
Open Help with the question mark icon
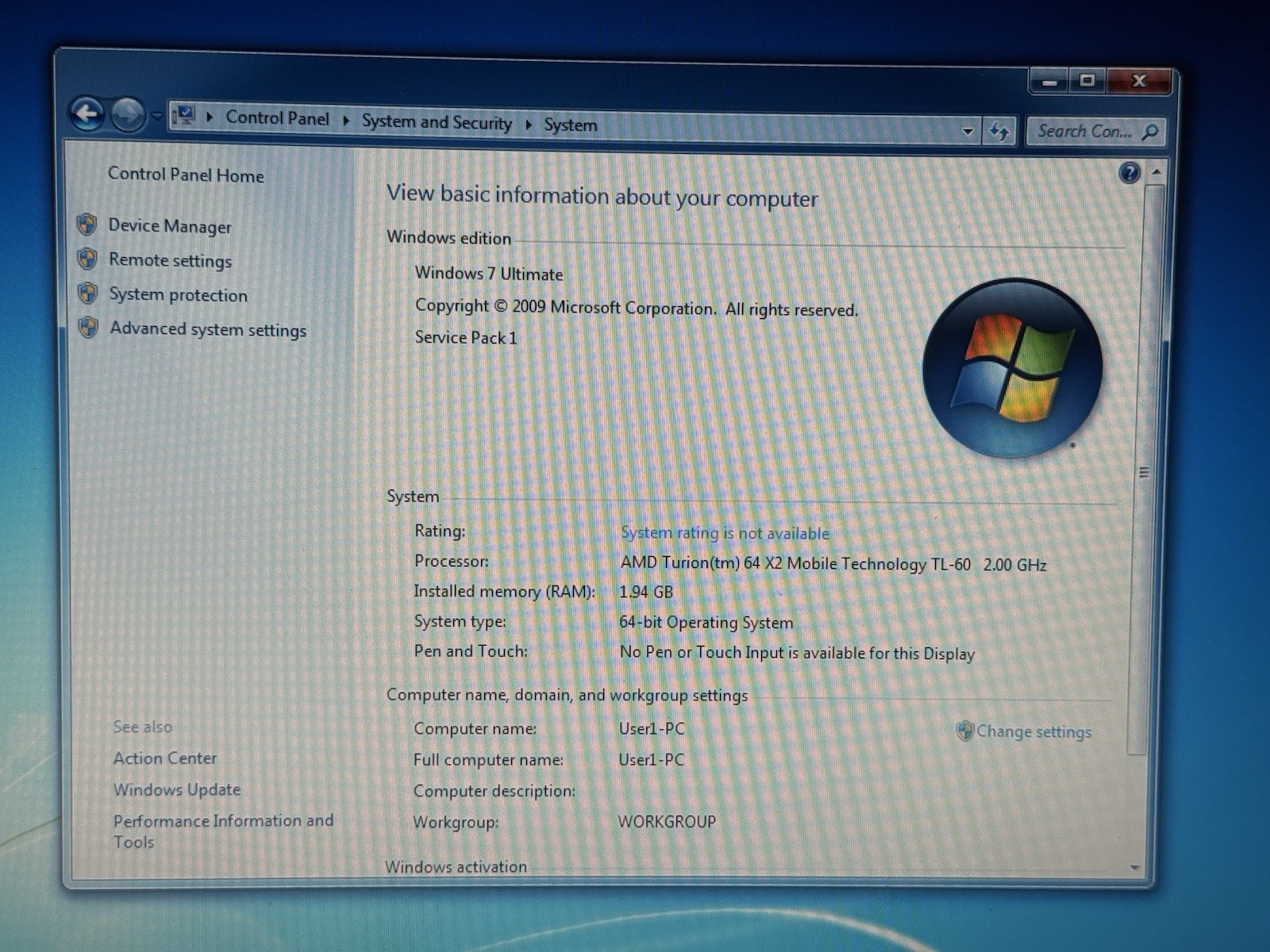click(x=1129, y=172)
